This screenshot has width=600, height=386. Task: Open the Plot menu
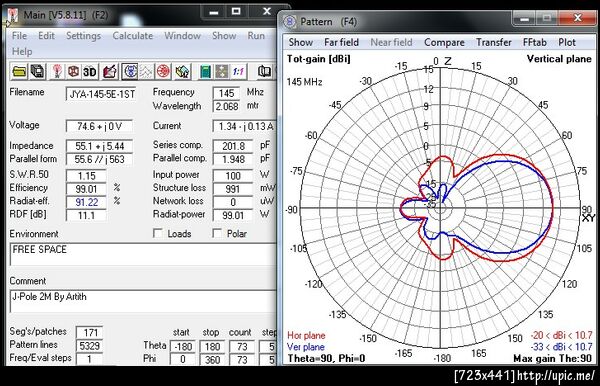567,42
